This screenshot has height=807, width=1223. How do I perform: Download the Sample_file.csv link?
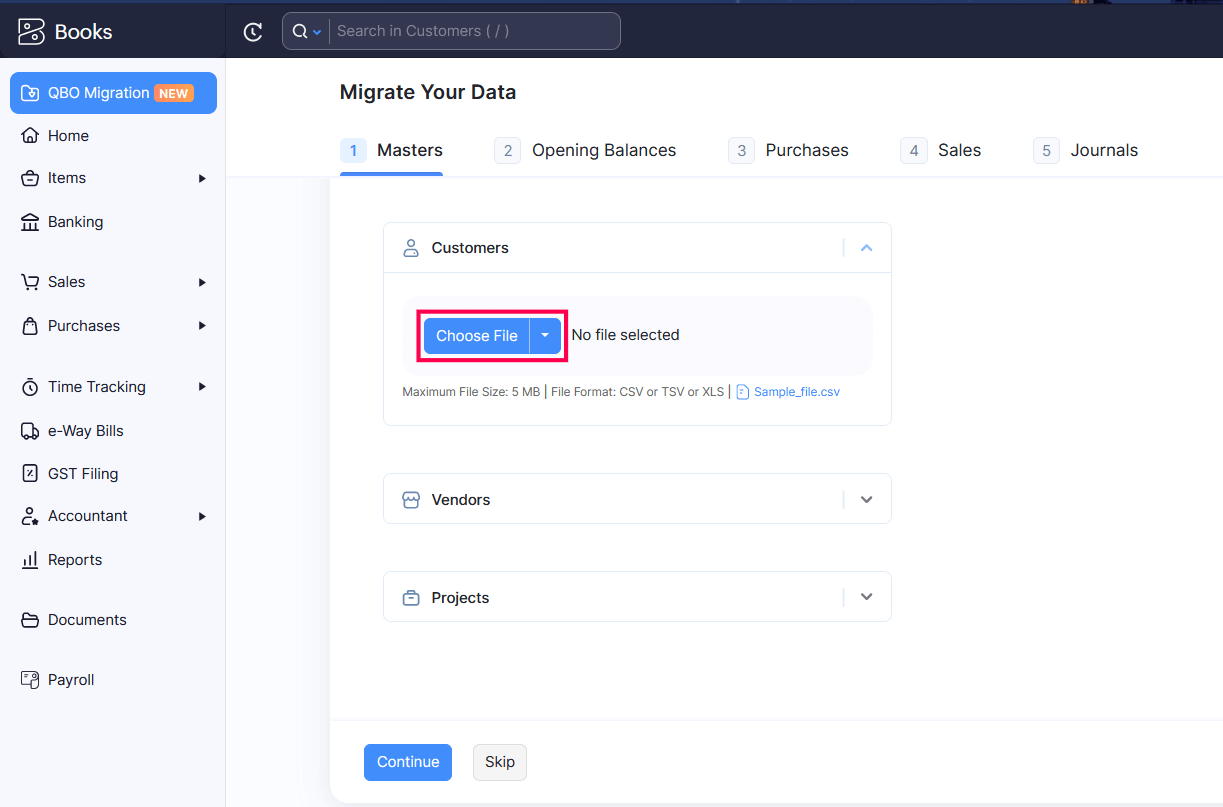tap(796, 392)
